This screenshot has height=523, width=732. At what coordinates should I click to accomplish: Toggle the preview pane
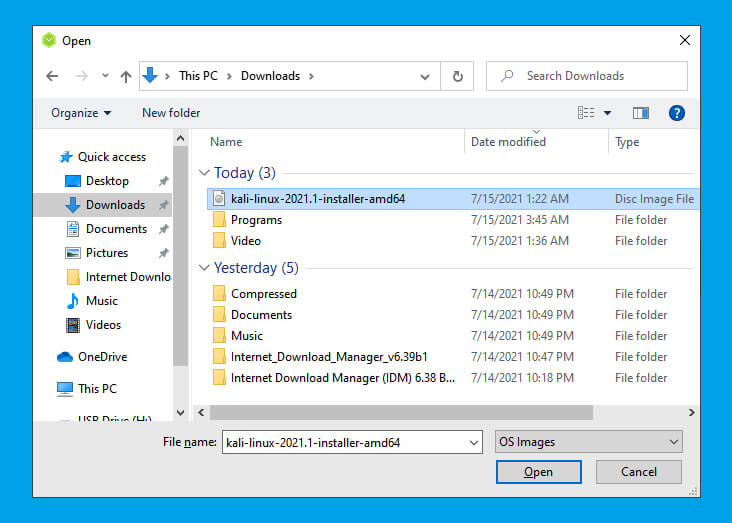pyautogui.click(x=640, y=113)
